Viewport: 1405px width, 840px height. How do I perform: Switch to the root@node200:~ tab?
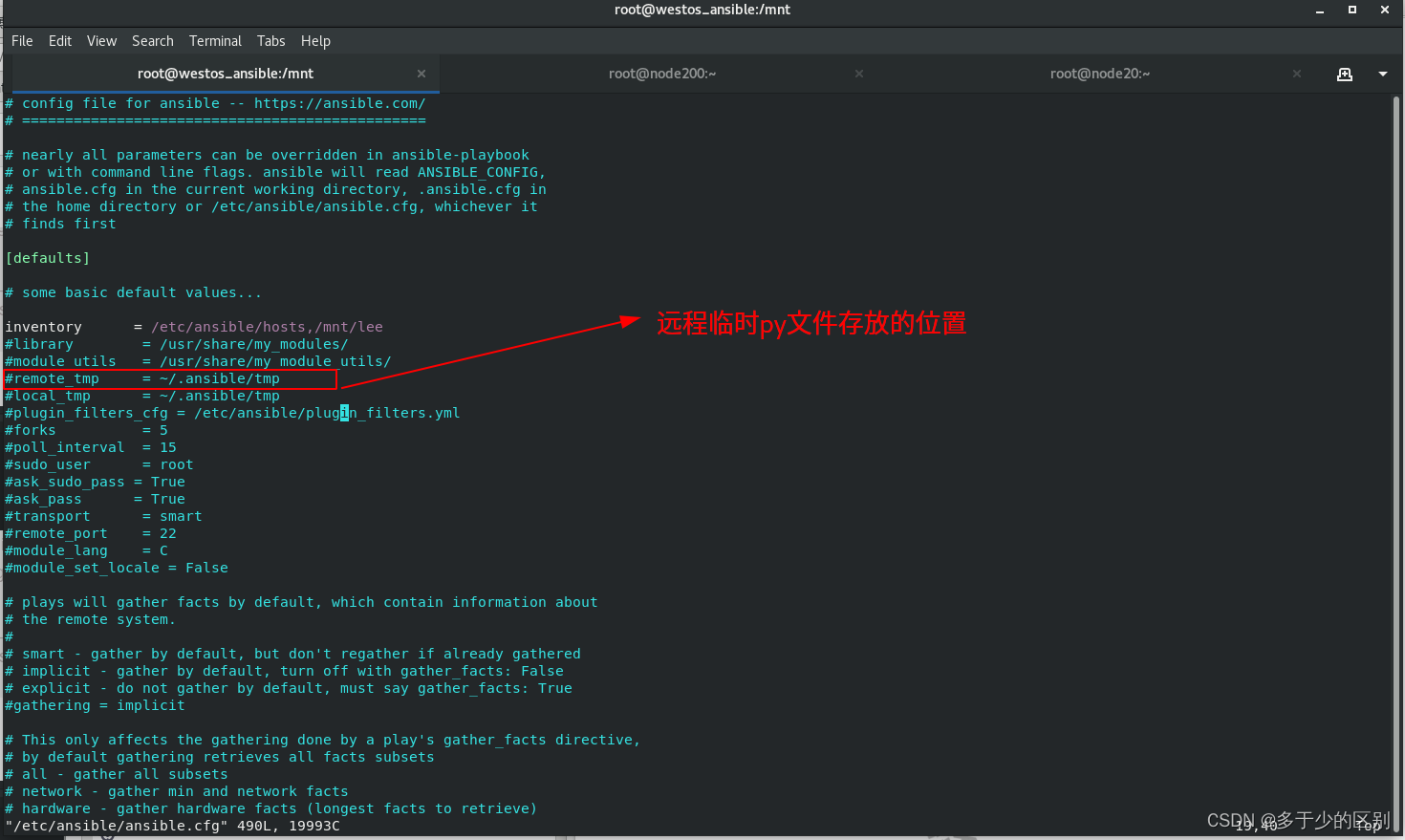pyautogui.click(x=661, y=74)
